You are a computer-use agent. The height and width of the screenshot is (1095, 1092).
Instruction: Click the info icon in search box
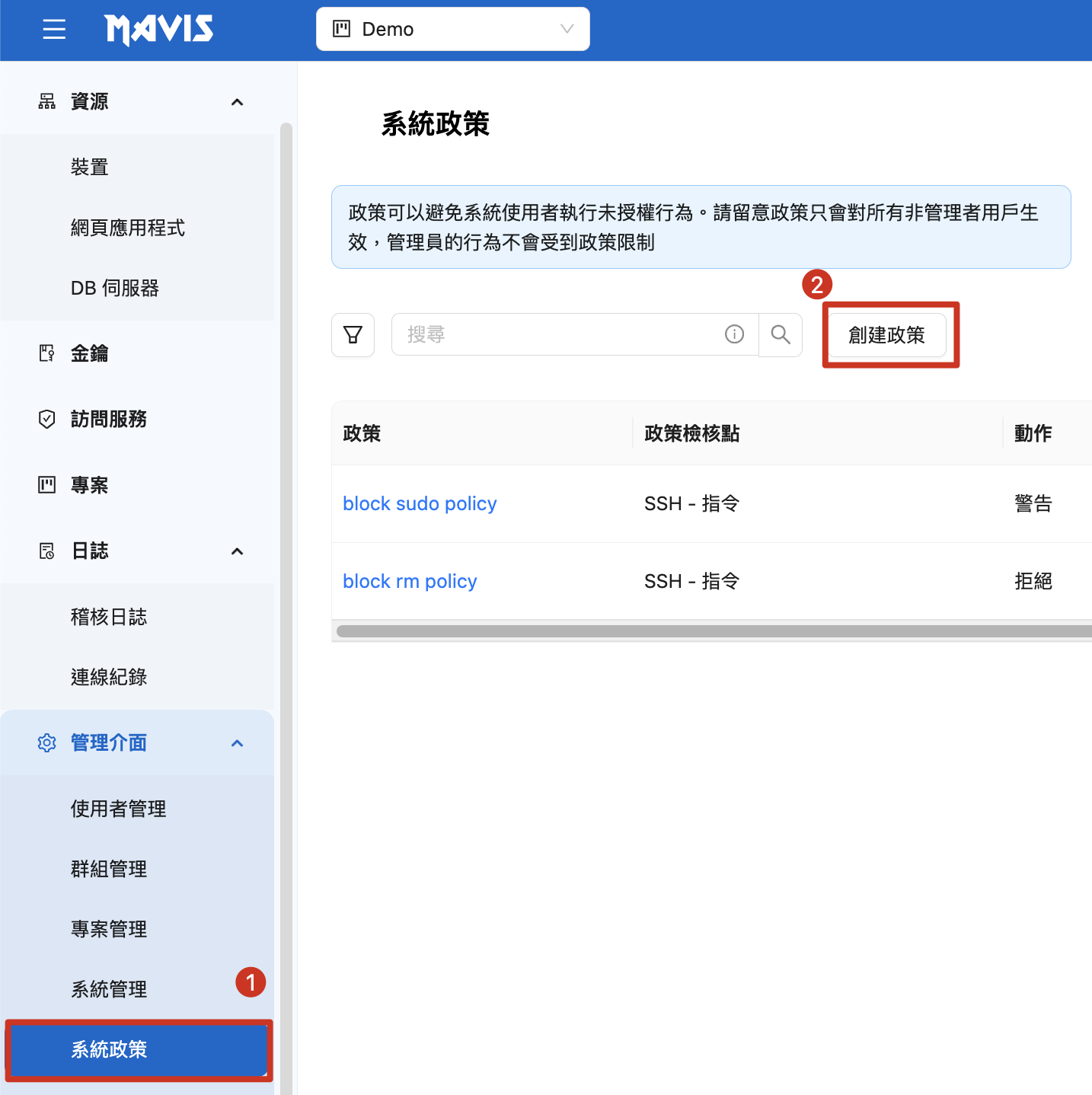point(734,334)
